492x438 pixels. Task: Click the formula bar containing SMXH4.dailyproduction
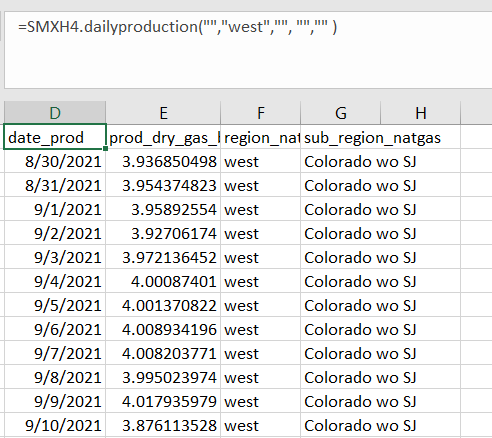tap(248, 50)
